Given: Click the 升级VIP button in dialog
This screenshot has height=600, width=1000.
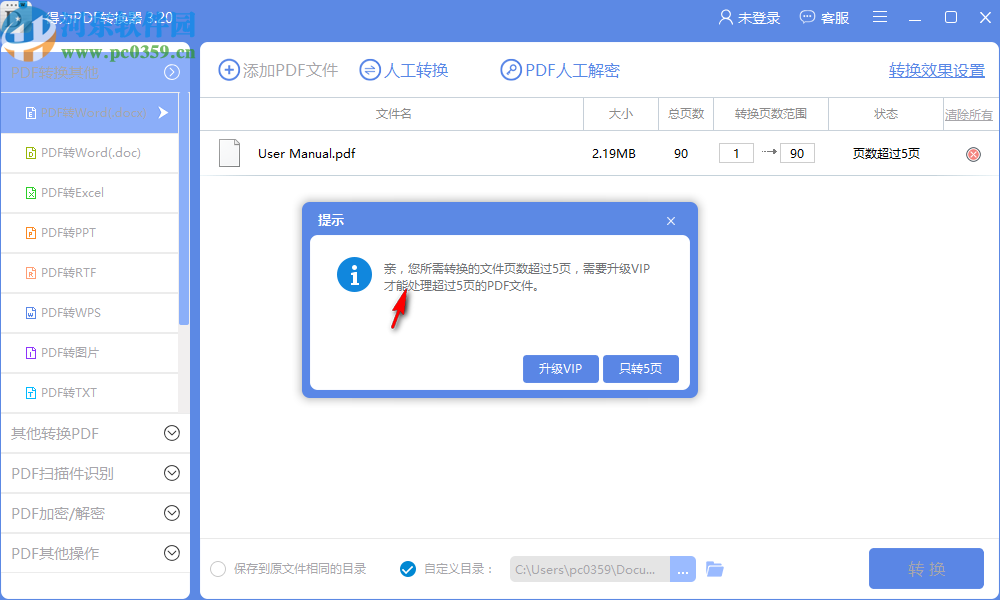Looking at the screenshot, I should point(561,368).
